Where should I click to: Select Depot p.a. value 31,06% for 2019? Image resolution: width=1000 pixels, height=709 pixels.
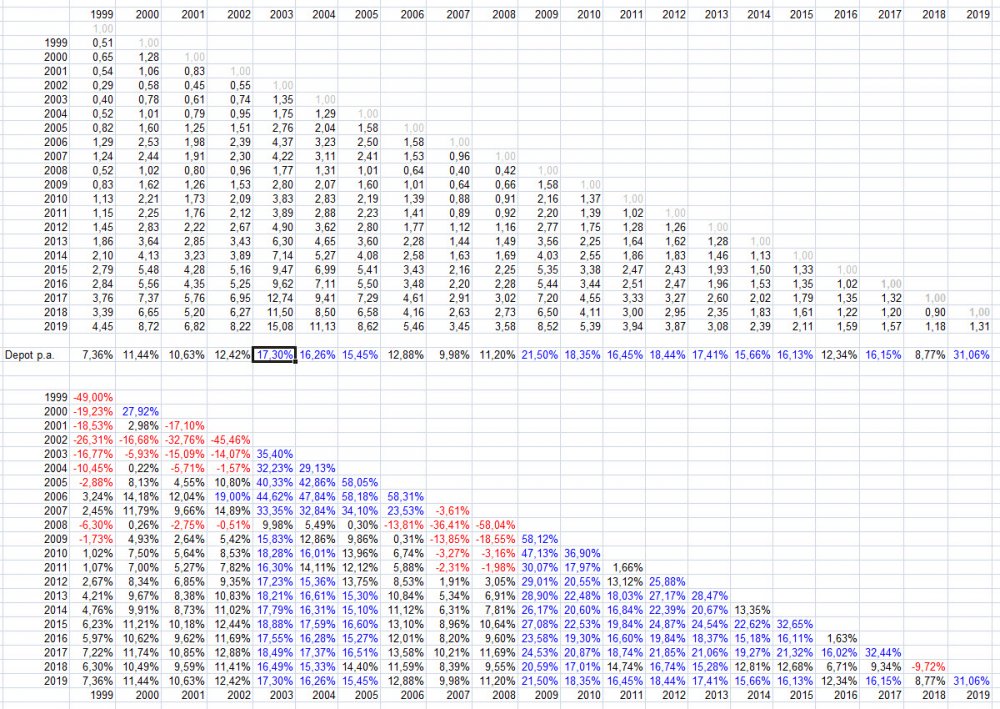tap(971, 355)
